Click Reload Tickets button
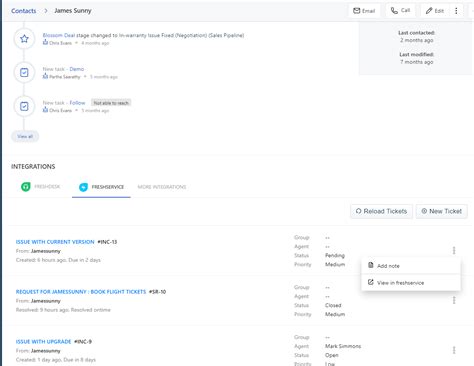This screenshot has height=366, width=474. pyautogui.click(x=381, y=211)
